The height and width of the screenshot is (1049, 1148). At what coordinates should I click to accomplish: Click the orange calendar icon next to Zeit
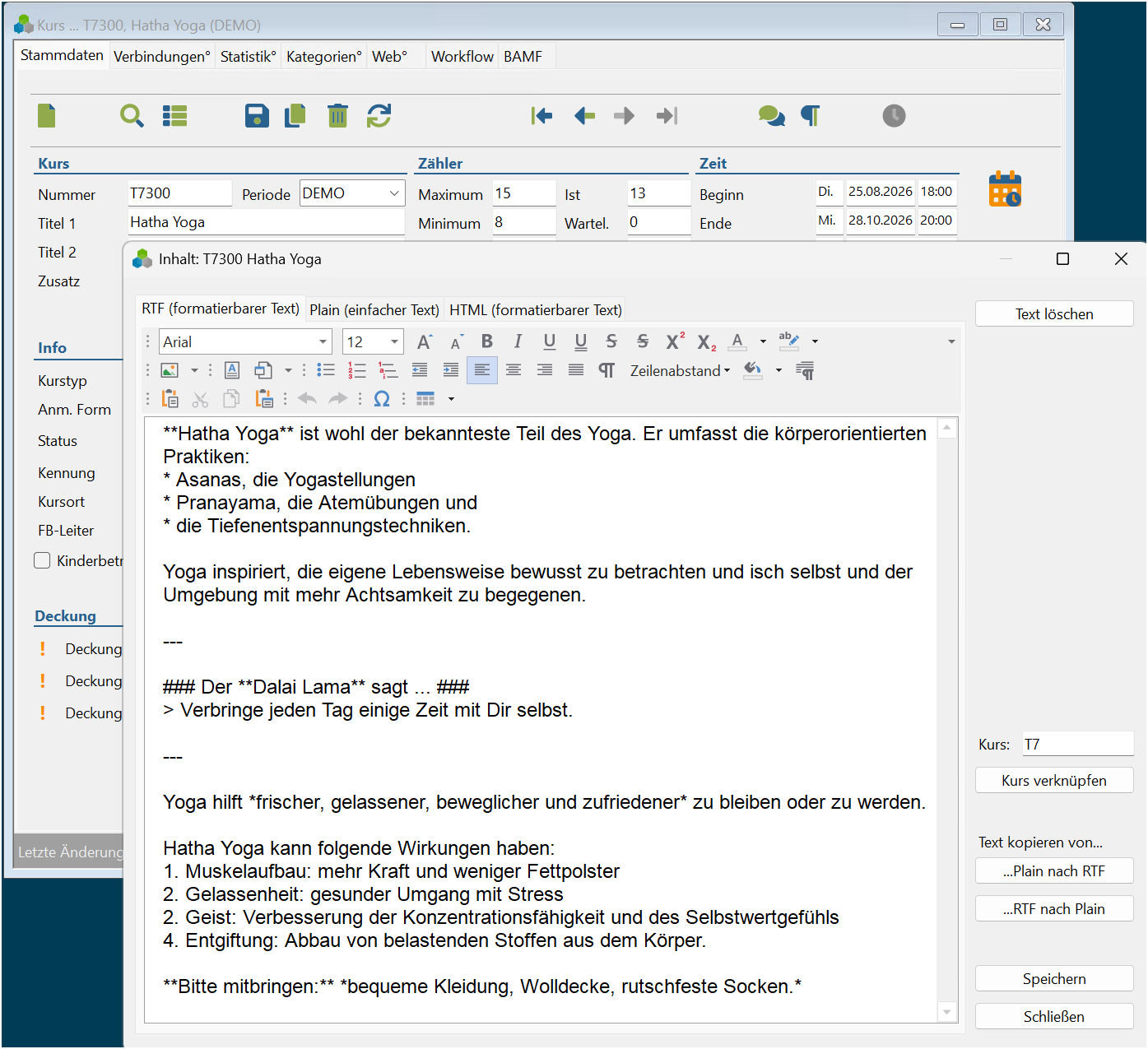coord(1005,189)
